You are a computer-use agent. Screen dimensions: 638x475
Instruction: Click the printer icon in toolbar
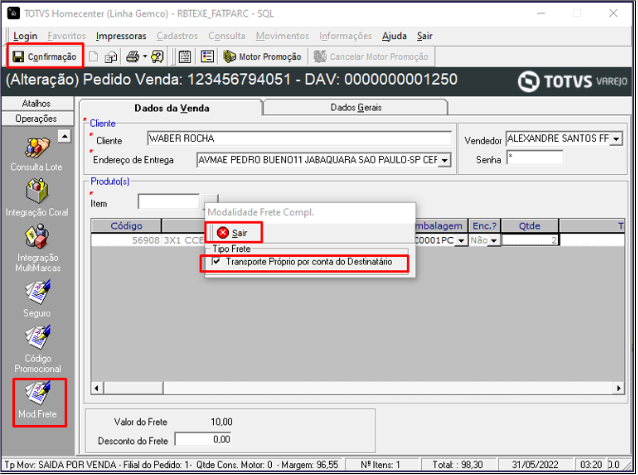click(x=132, y=57)
